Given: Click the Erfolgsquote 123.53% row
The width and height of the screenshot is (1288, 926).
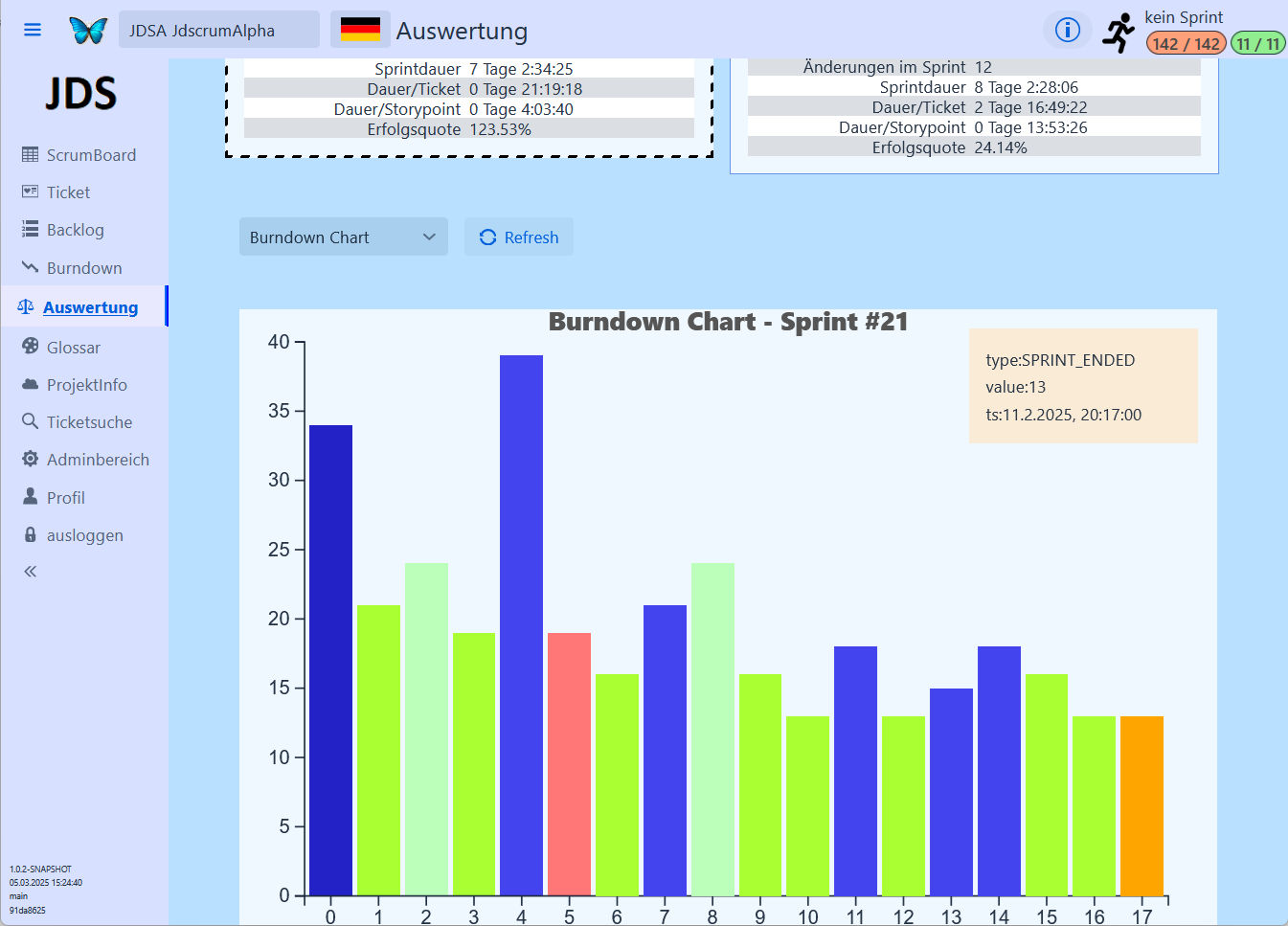Looking at the screenshot, I should coord(469,129).
